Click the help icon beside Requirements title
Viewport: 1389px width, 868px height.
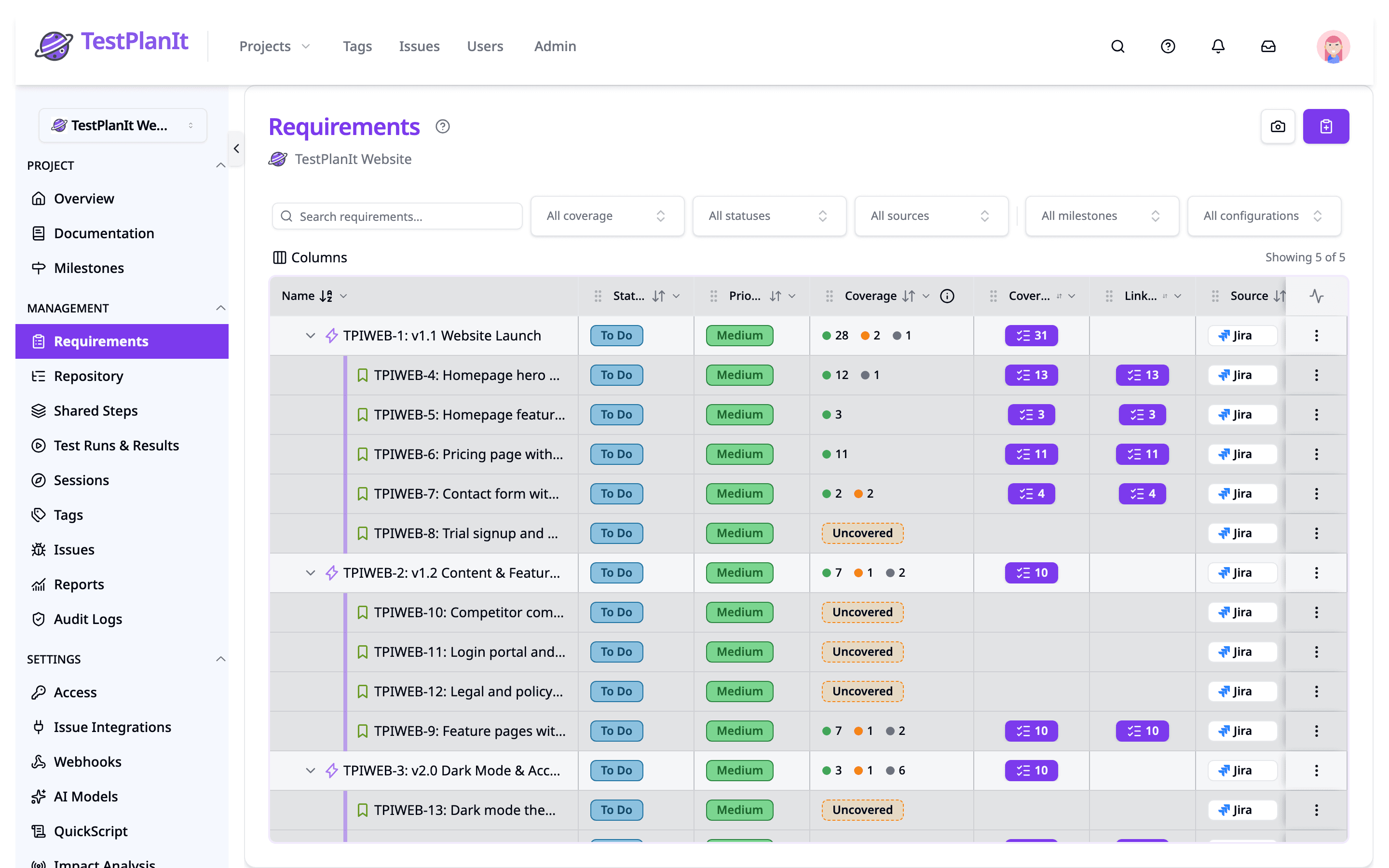tap(443, 126)
